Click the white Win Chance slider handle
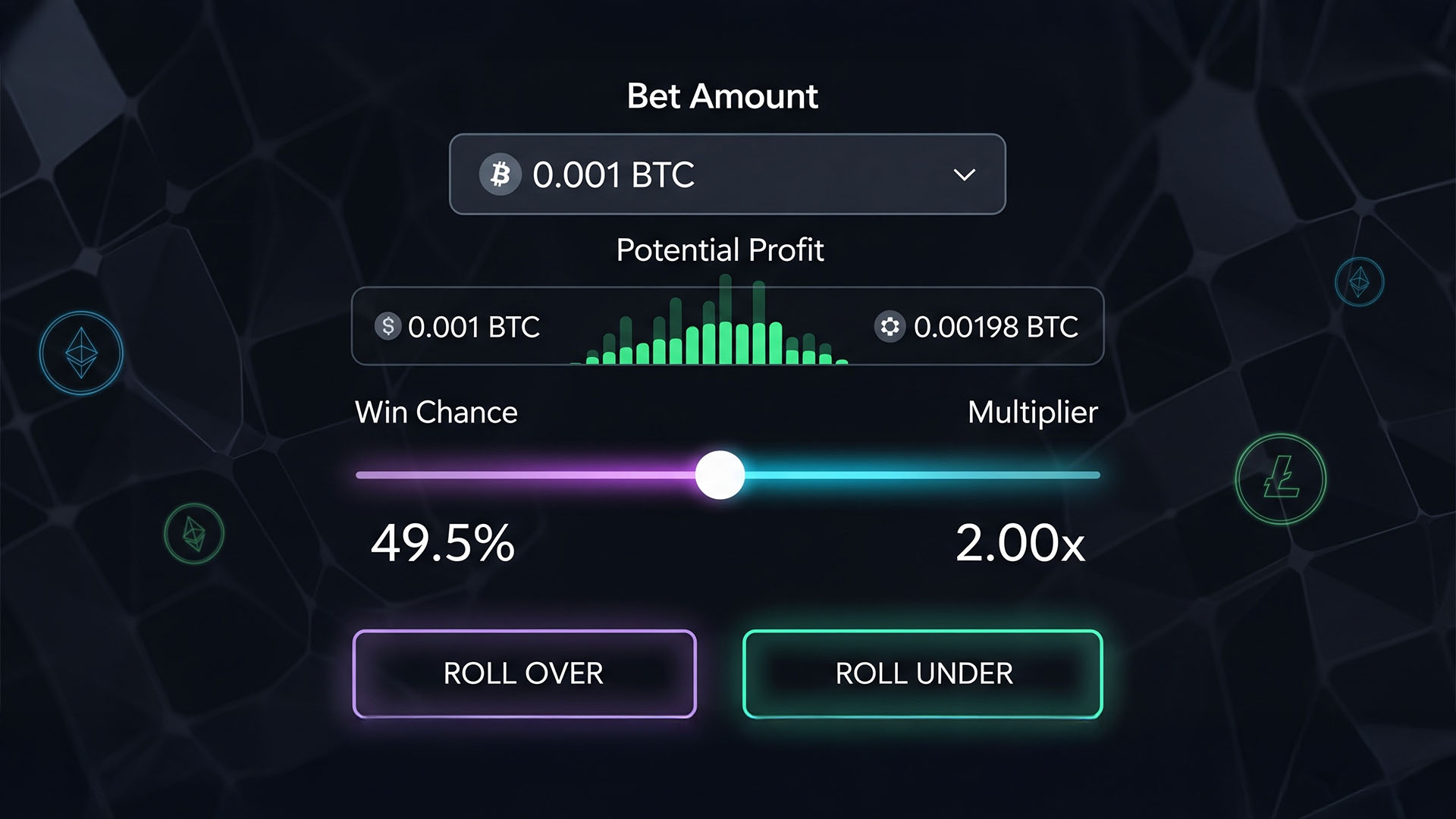Viewport: 1456px width, 819px height. point(720,475)
